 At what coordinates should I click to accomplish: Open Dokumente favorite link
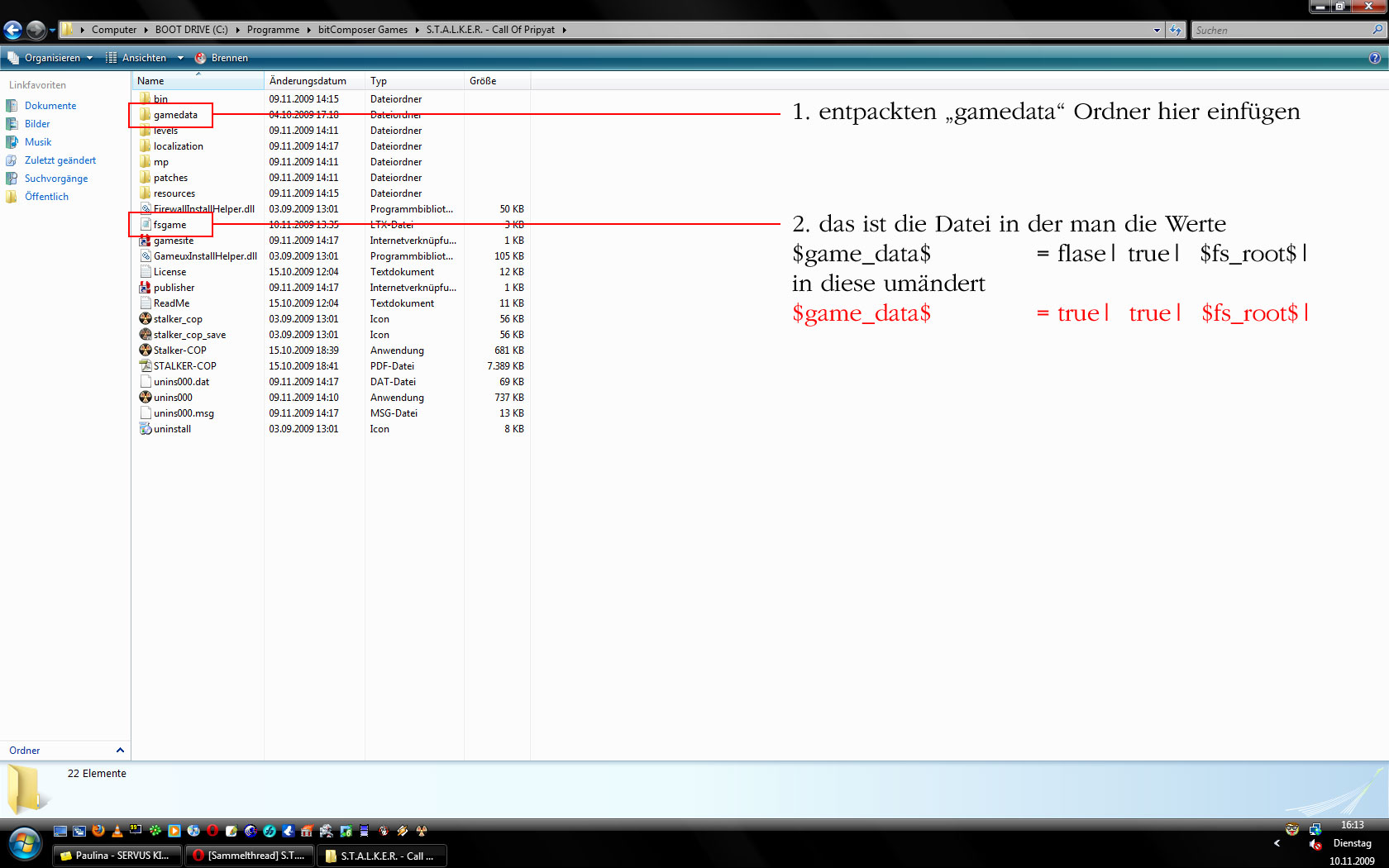point(50,106)
